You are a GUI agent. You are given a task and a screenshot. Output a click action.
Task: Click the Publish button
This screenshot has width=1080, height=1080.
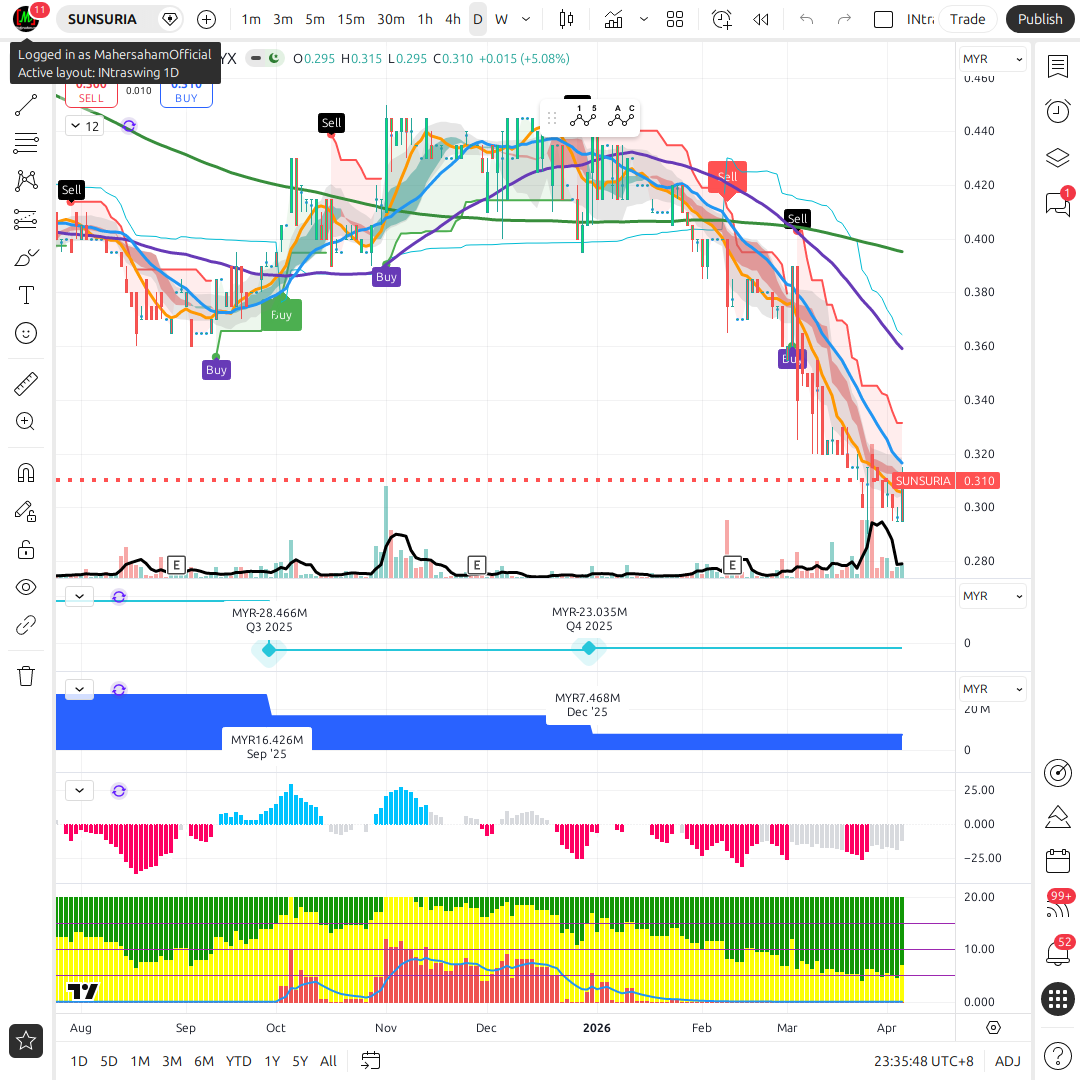point(1040,19)
